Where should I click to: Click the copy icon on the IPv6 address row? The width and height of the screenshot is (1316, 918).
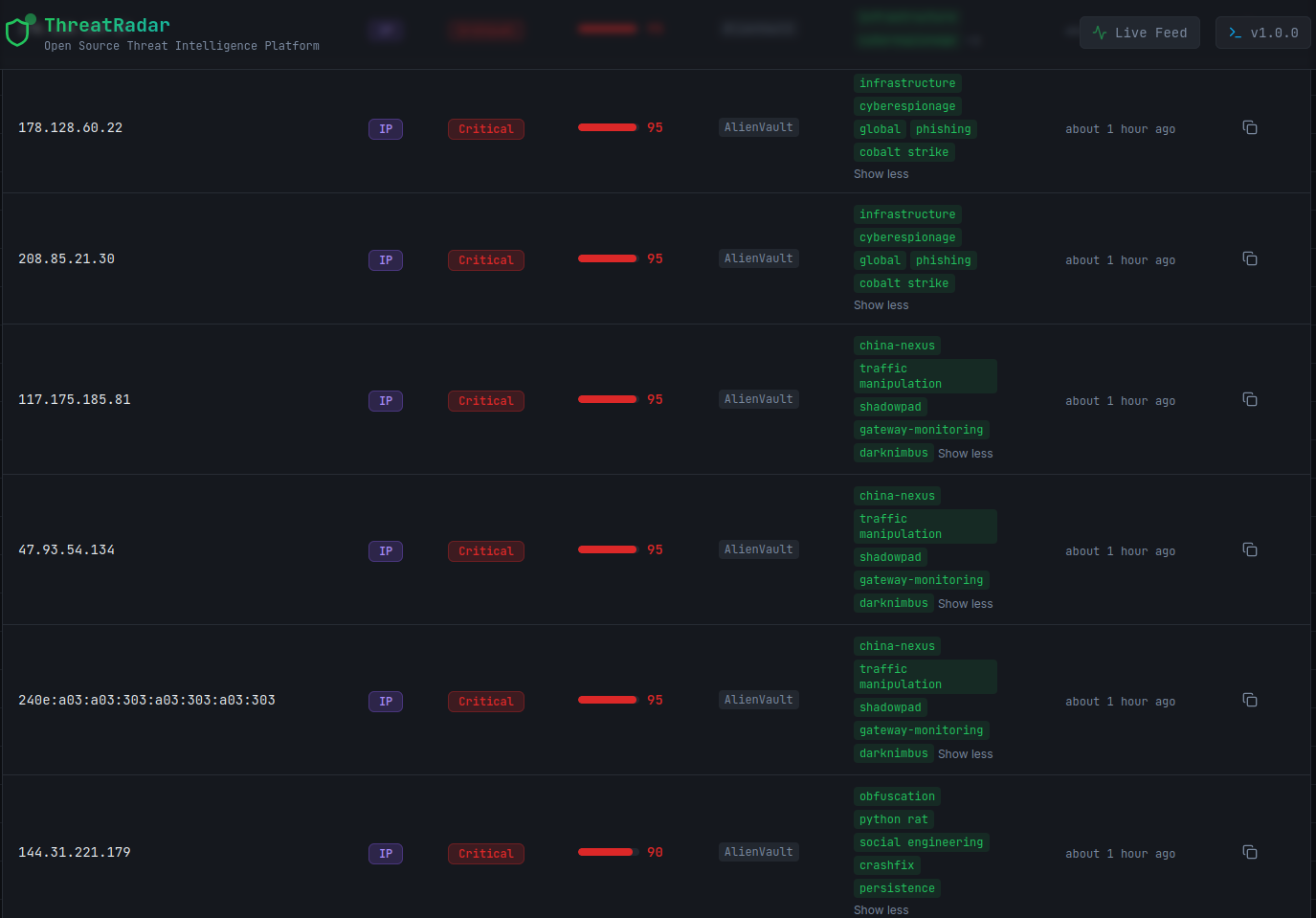point(1250,699)
